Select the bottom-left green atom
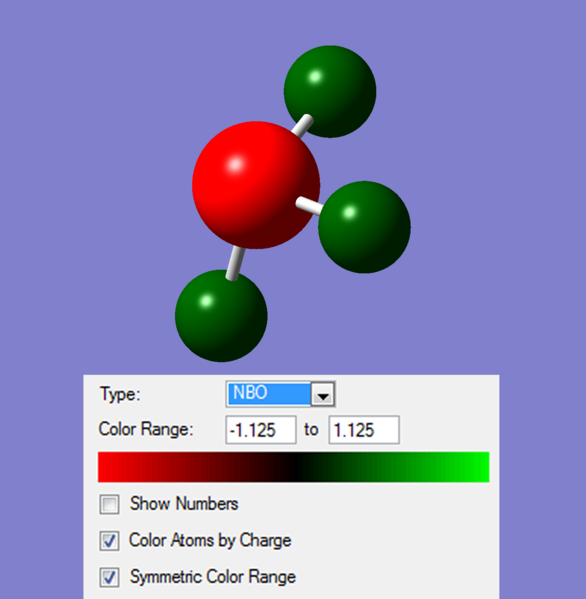586x599 pixels. click(x=221, y=316)
